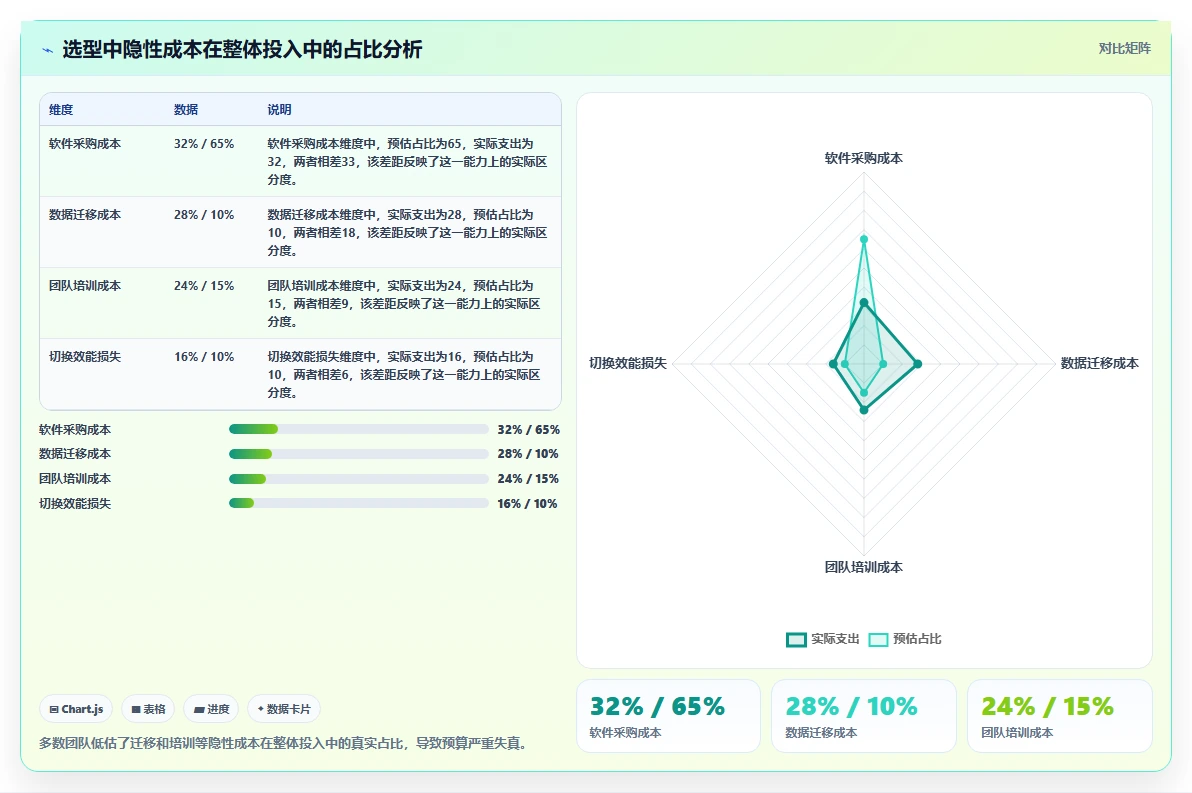Select the 进度 tag chip

211,709
